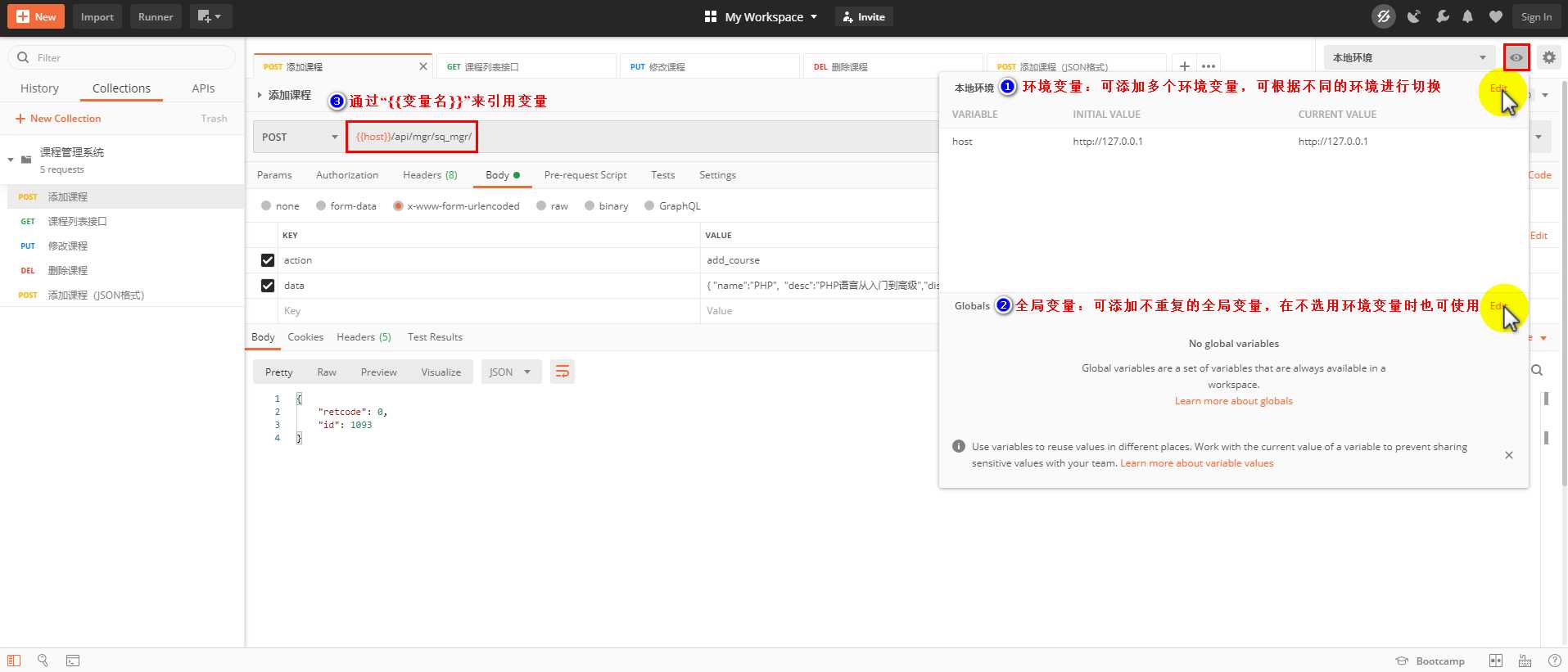Open Params tab
The height and width of the screenshot is (672, 1568).
click(x=274, y=175)
